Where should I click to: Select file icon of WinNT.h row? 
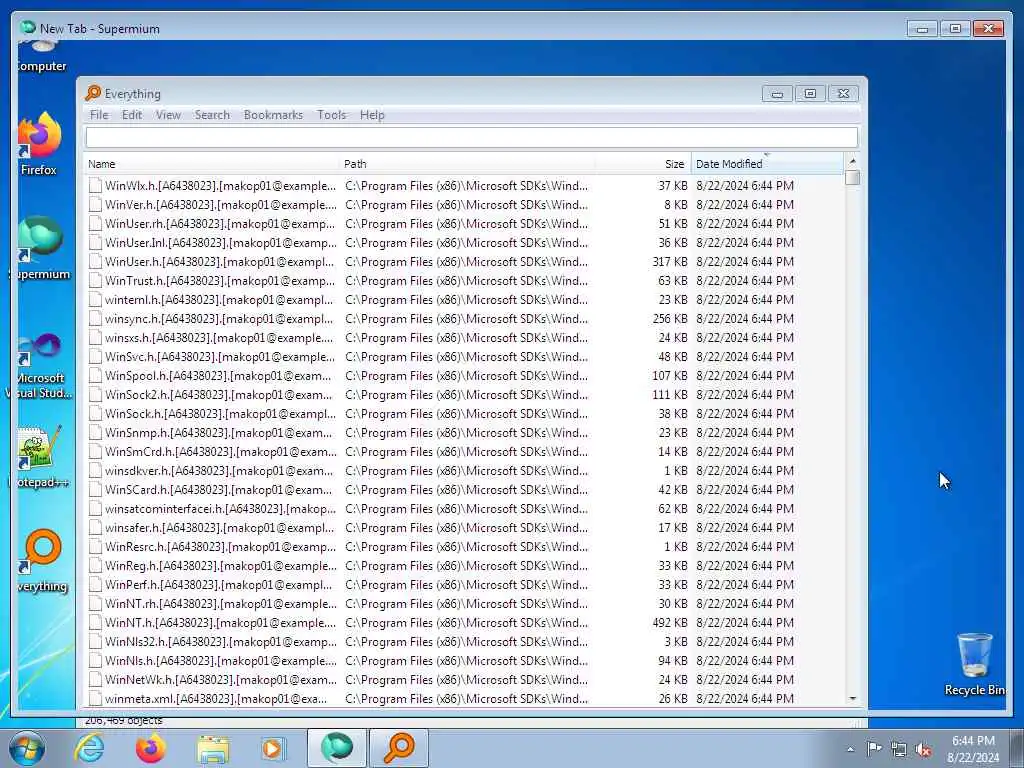pyautogui.click(x=95, y=622)
